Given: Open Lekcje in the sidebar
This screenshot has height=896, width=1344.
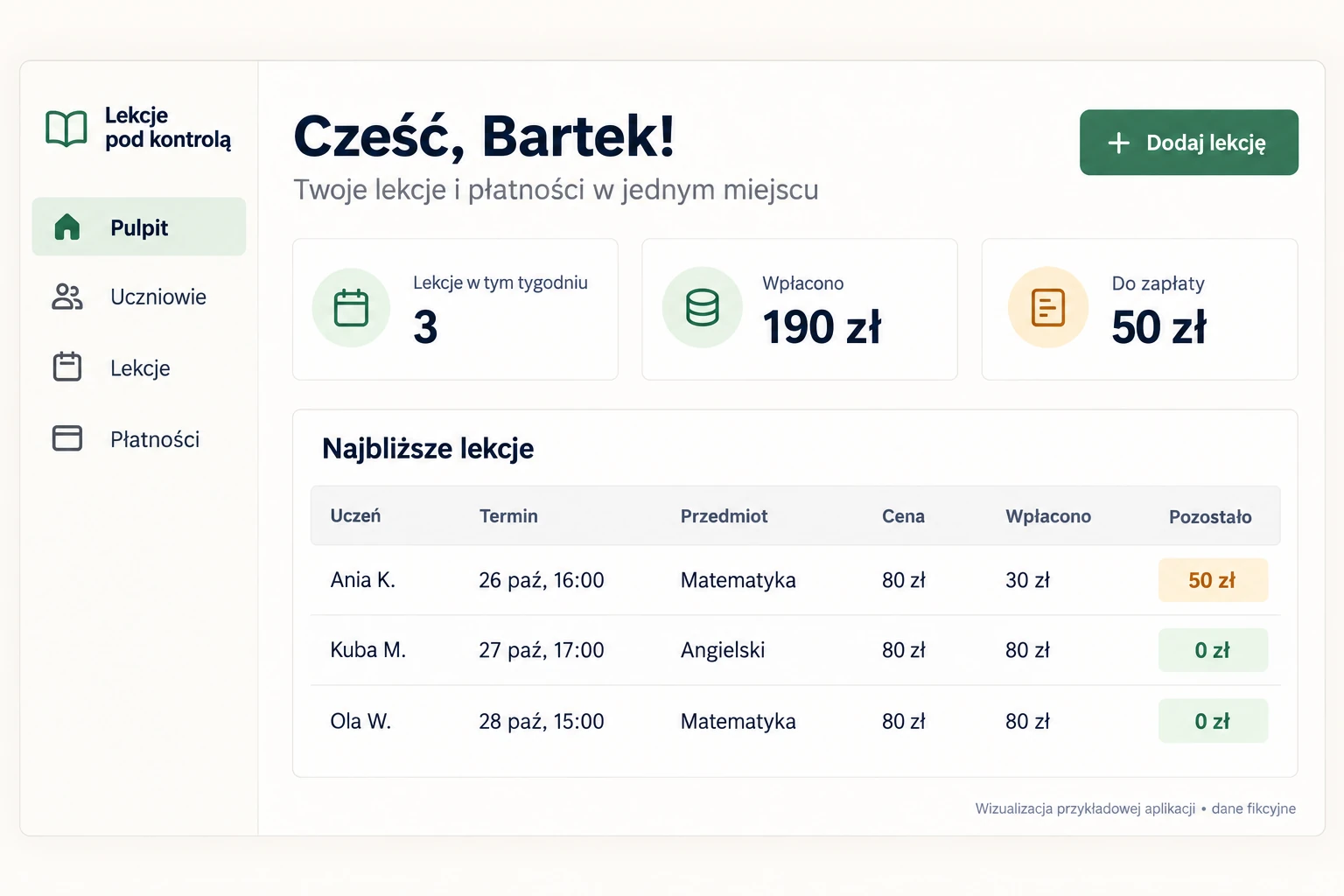Looking at the screenshot, I should (139, 367).
